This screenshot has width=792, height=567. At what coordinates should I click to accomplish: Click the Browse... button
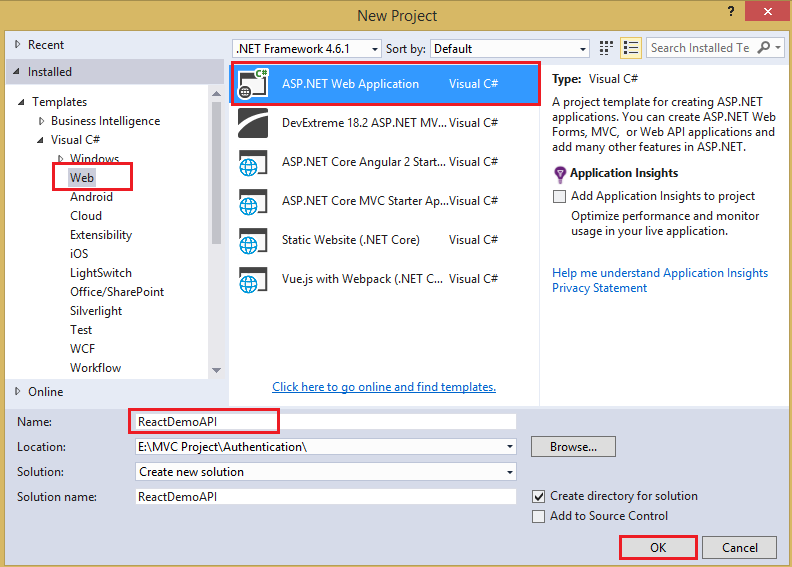pyautogui.click(x=573, y=447)
